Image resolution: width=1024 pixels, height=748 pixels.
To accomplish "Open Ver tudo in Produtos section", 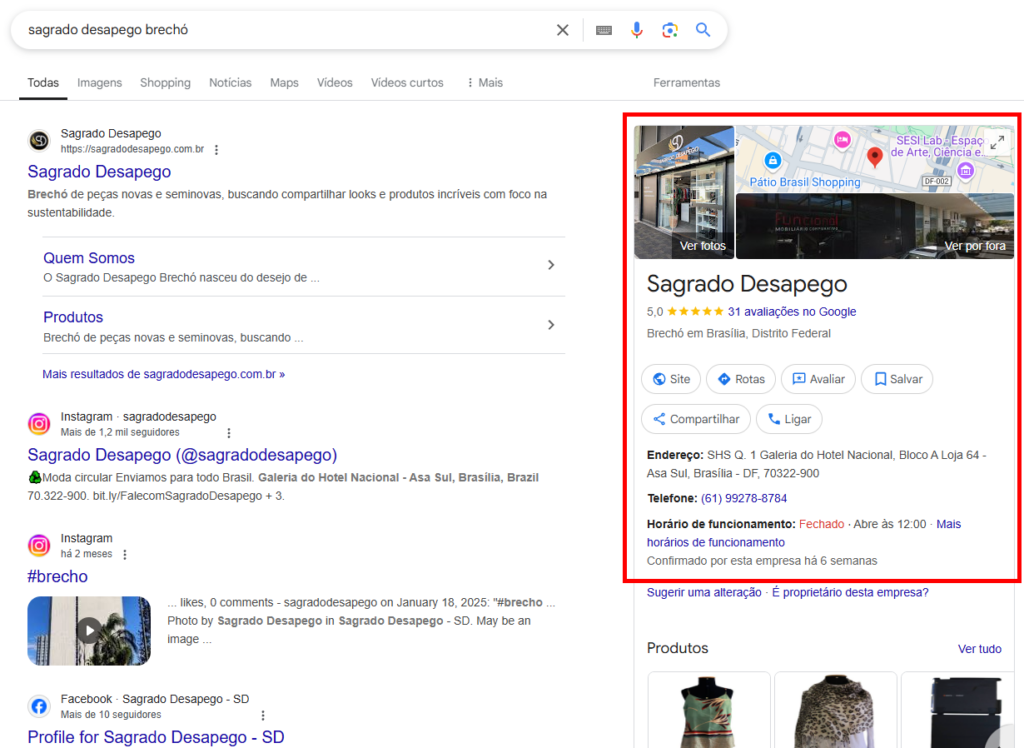I will [980, 649].
